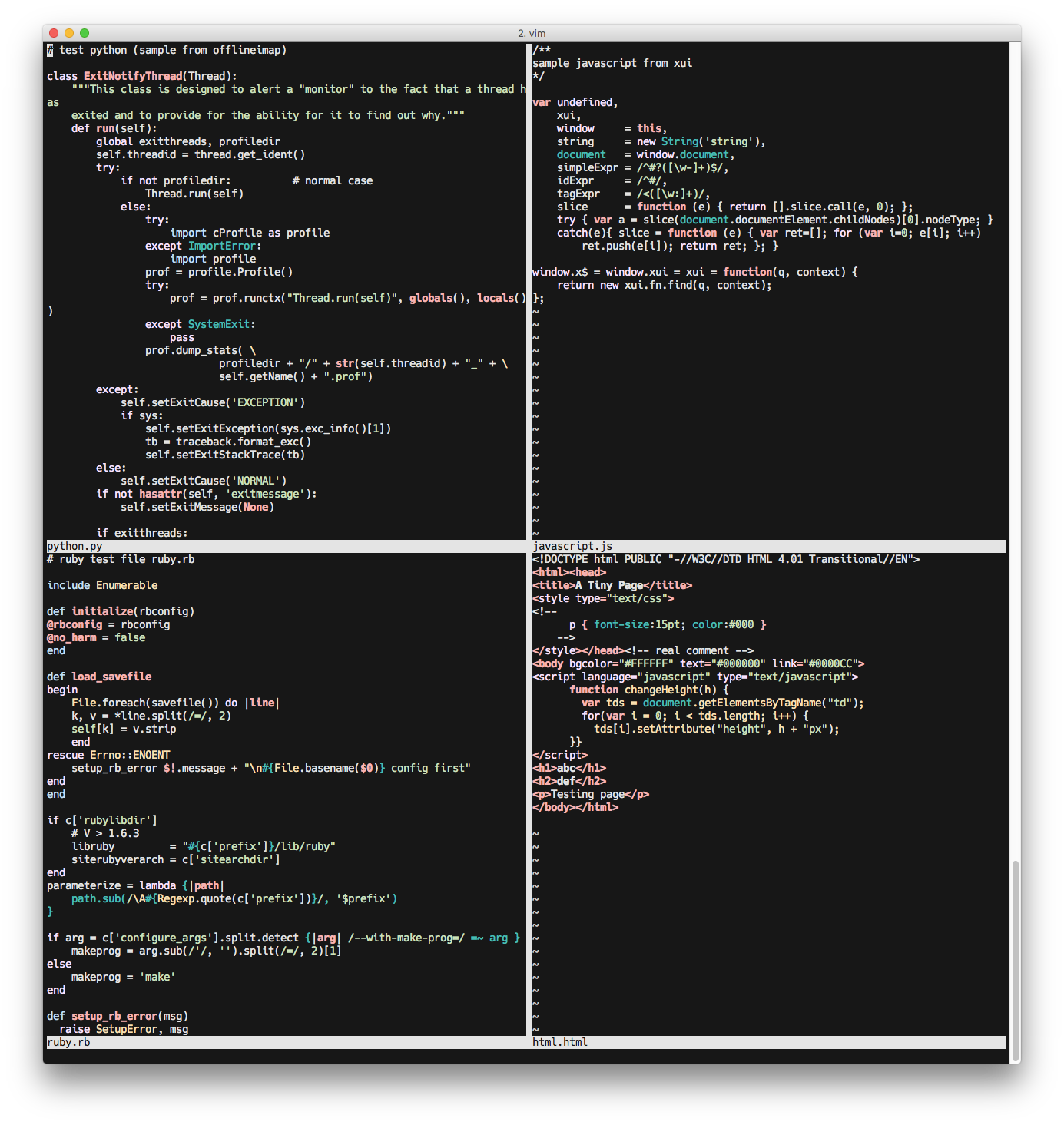The height and width of the screenshot is (1125, 1064).
Task: Click the terminal scrollbar thumb
Action: coord(1016,960)
